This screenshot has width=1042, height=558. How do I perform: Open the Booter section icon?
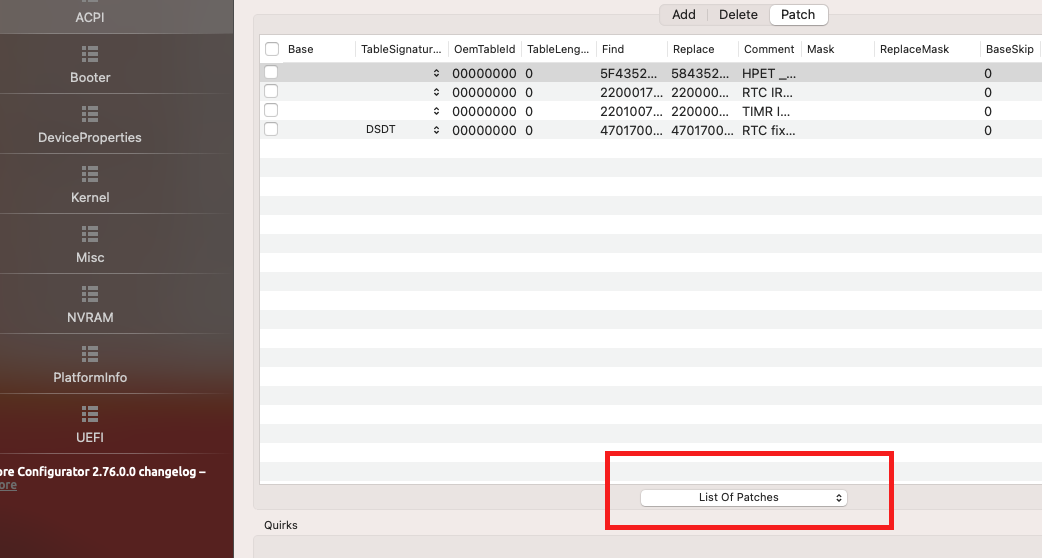90,53
